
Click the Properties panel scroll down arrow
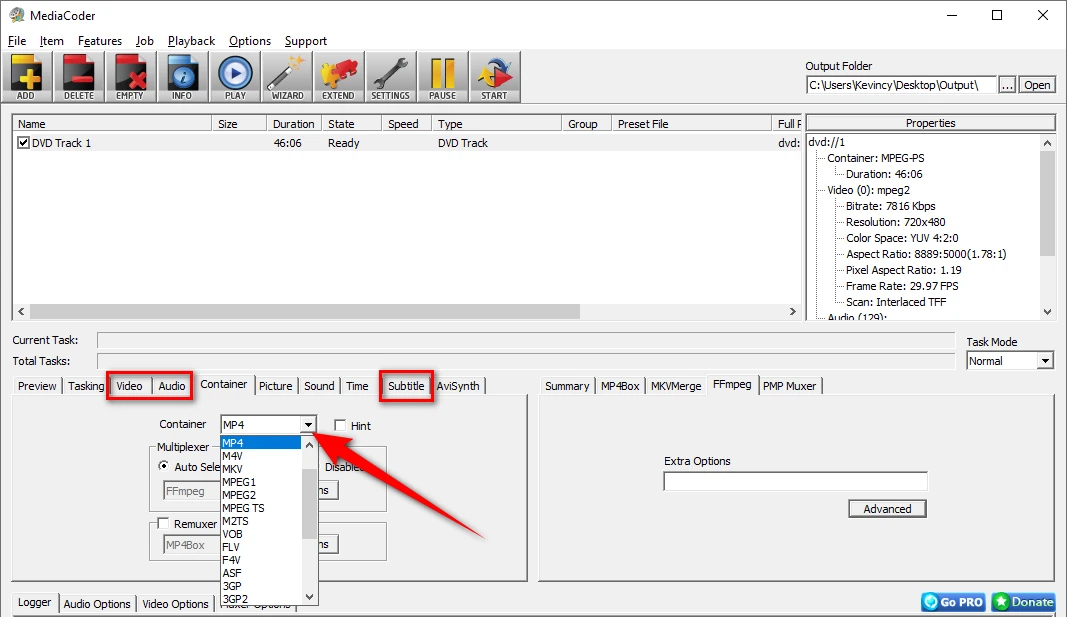pyautogui.click(x=1047, y=312)
